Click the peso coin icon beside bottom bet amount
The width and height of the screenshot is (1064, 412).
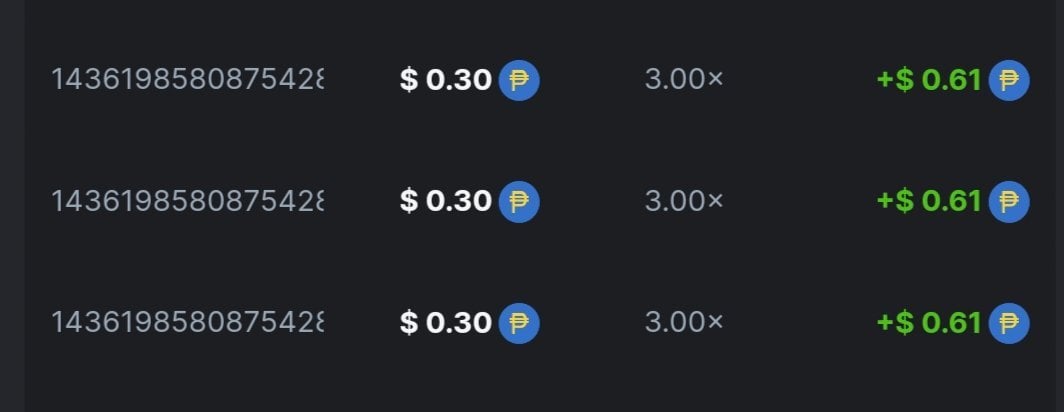click(x=518, y=323)
